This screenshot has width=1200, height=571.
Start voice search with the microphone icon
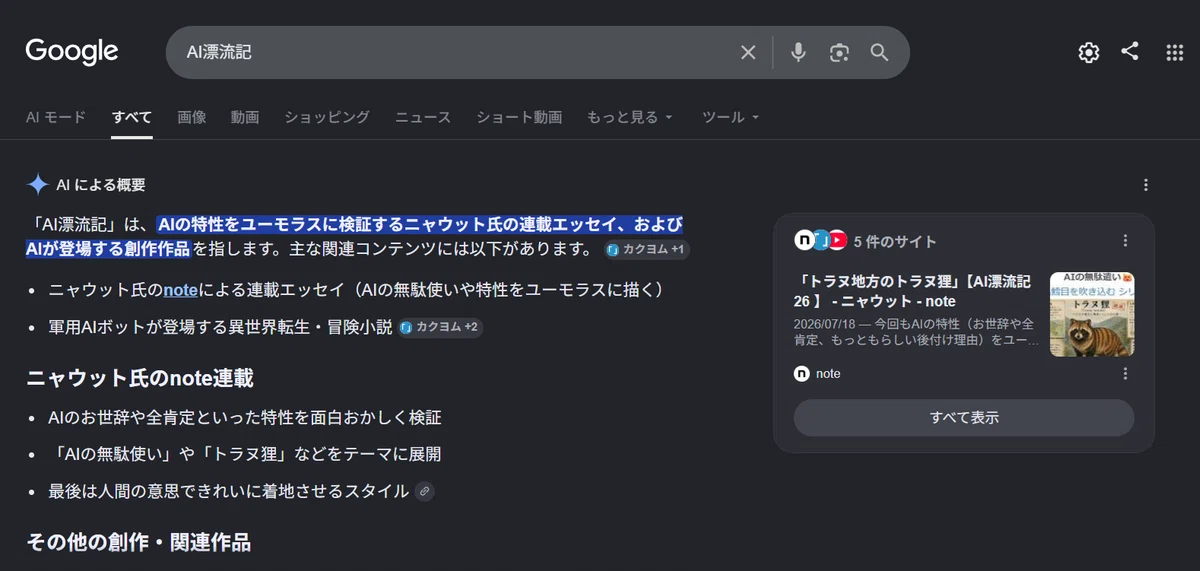[x=798, y=53]
